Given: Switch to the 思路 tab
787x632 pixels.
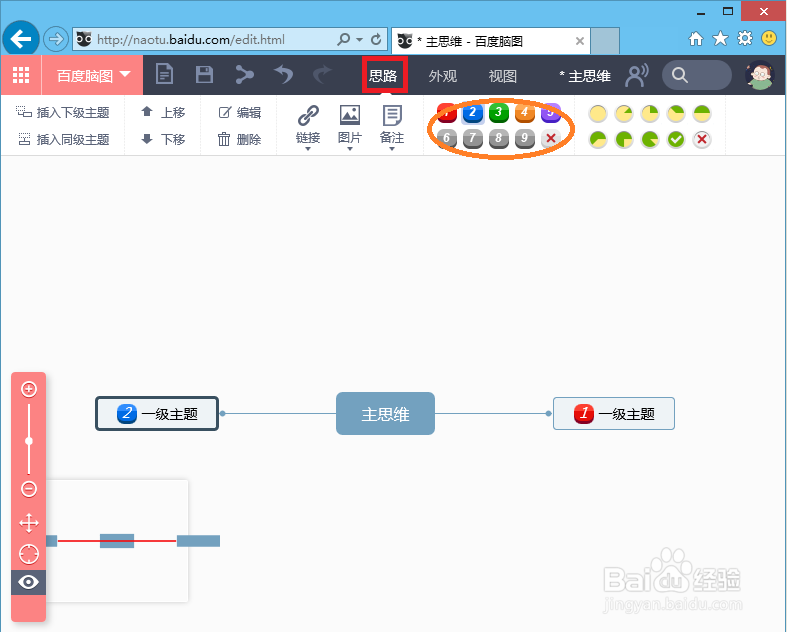Looking at the screenshot, I should point(384,75).
